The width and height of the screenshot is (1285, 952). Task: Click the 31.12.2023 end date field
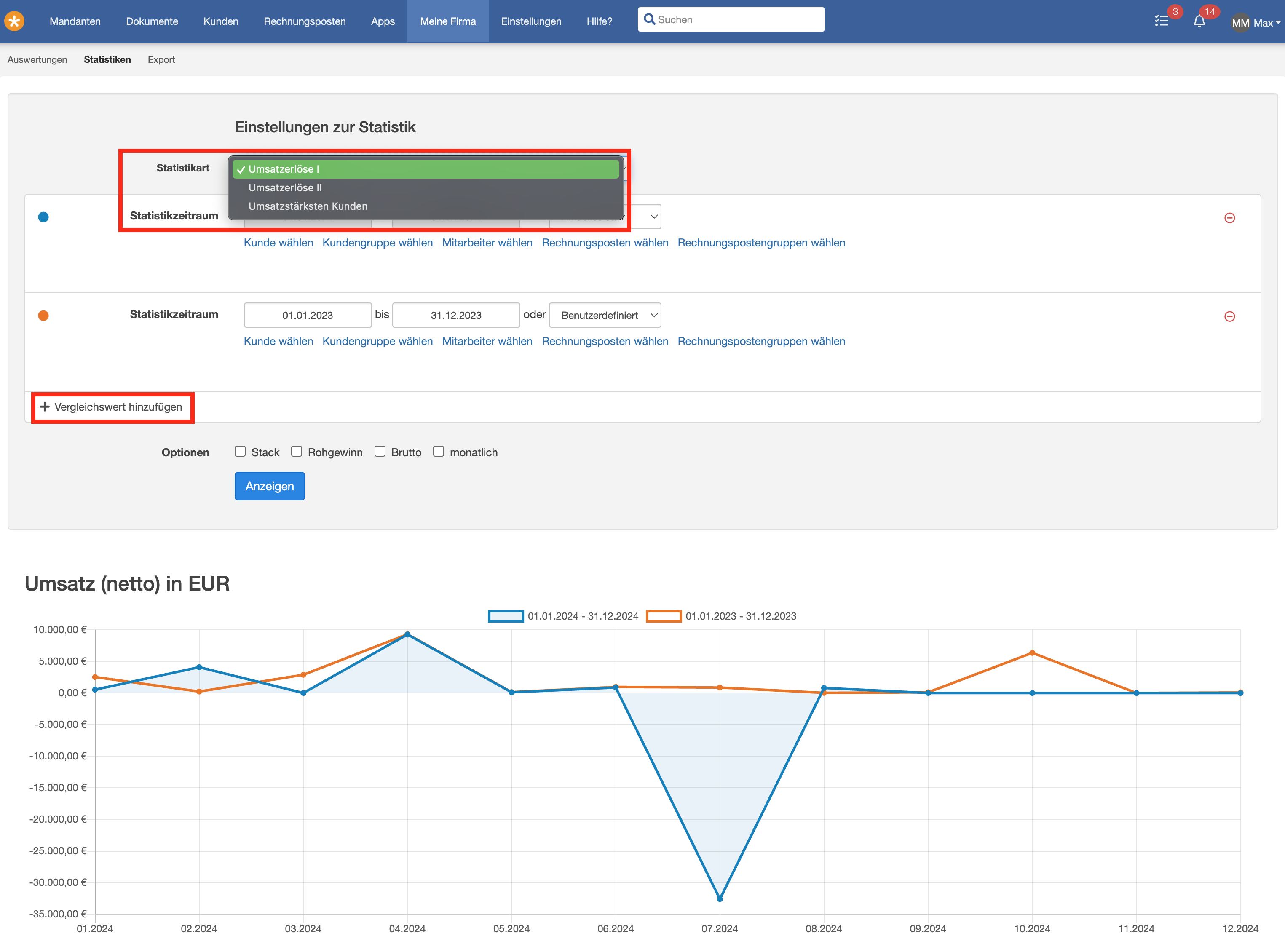456,315
